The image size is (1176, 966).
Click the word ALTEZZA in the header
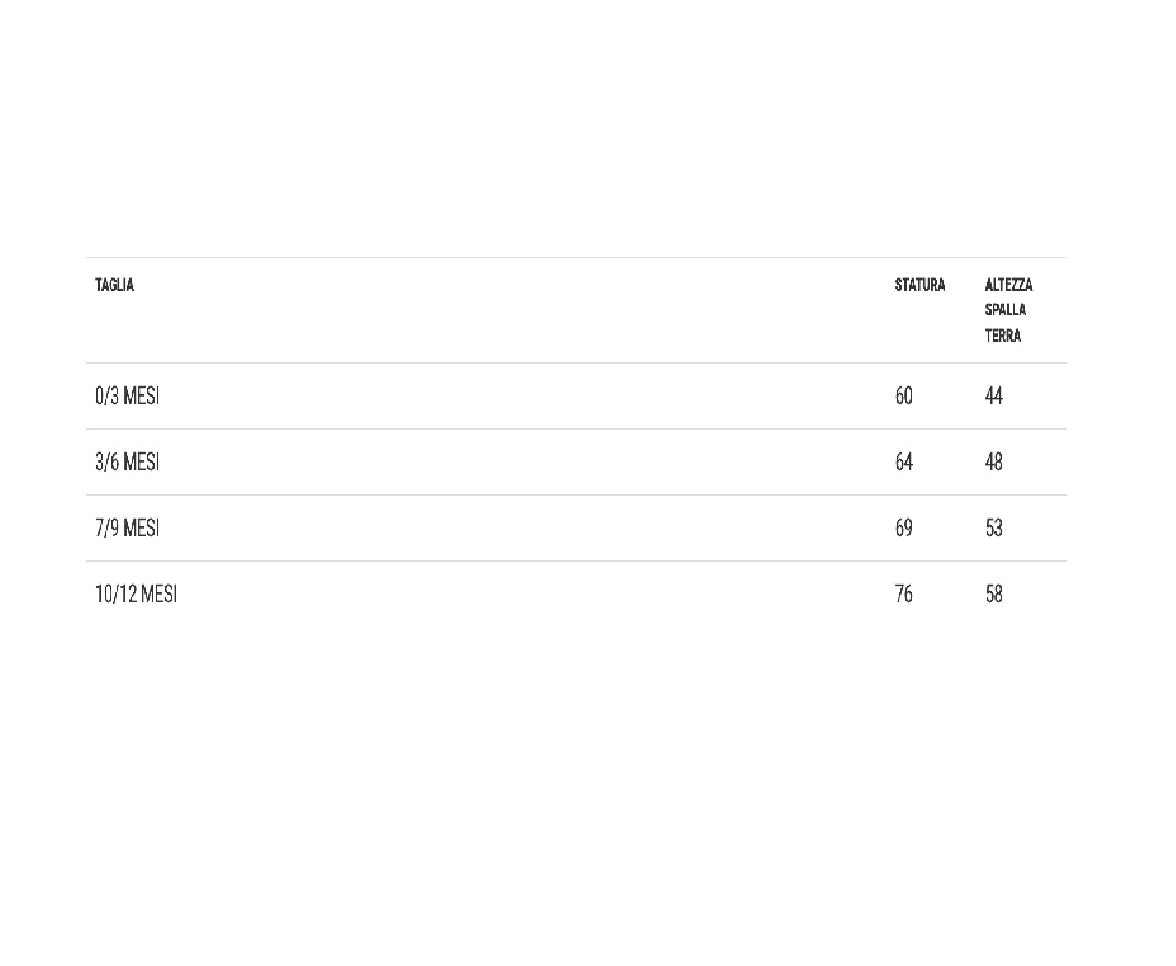pyautogui.click(x=1008, y=285)
